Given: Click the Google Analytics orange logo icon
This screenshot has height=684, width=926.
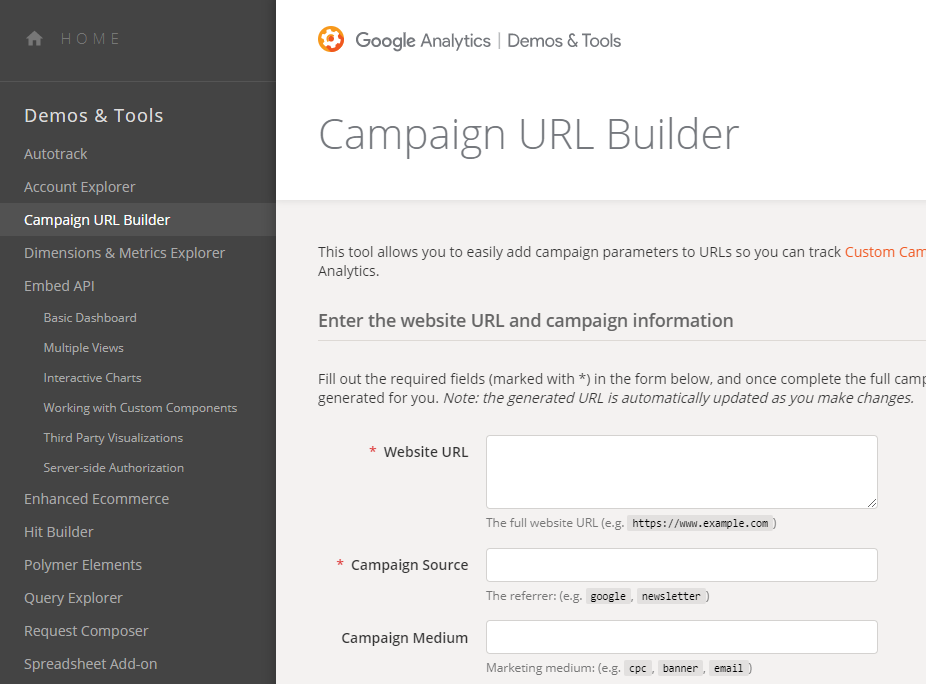Looking at the screenshot, I should pos(331,40).
